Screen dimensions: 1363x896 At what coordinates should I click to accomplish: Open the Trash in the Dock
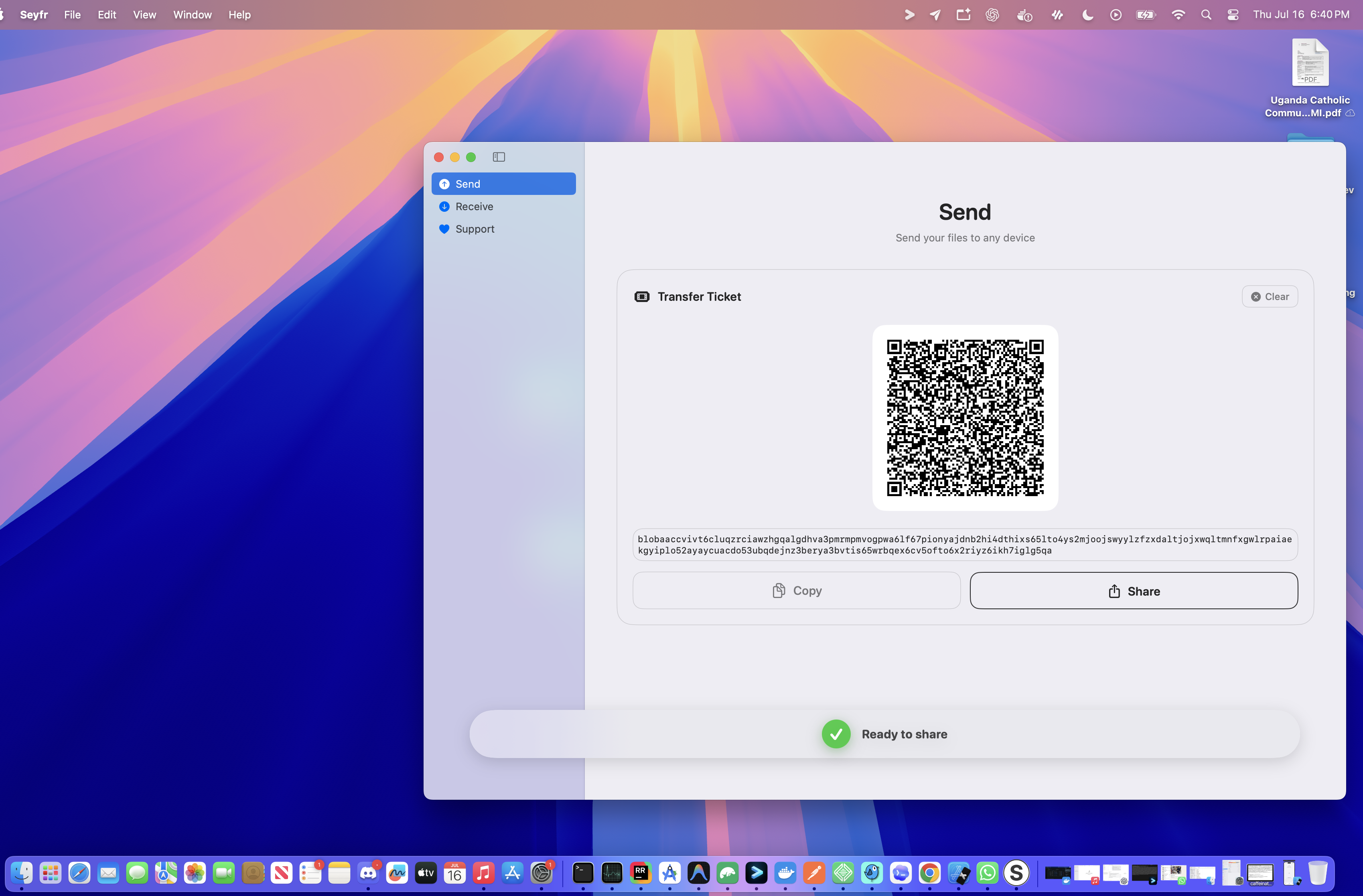(x=1317, y=872)
